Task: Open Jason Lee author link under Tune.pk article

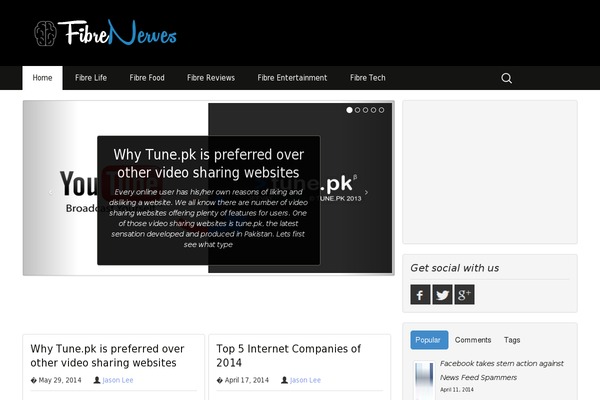Action: coord(118,380)
